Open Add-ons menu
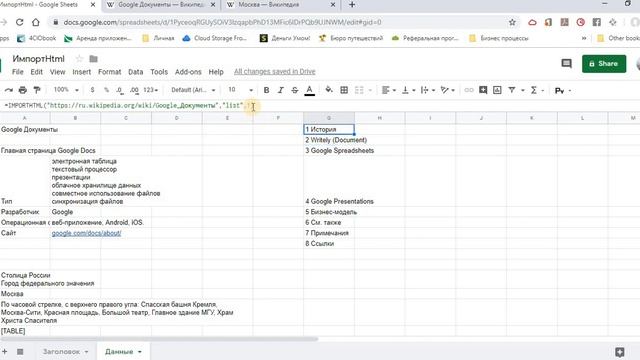The height and width of the screenshot is (360, 640). point(188,72)
